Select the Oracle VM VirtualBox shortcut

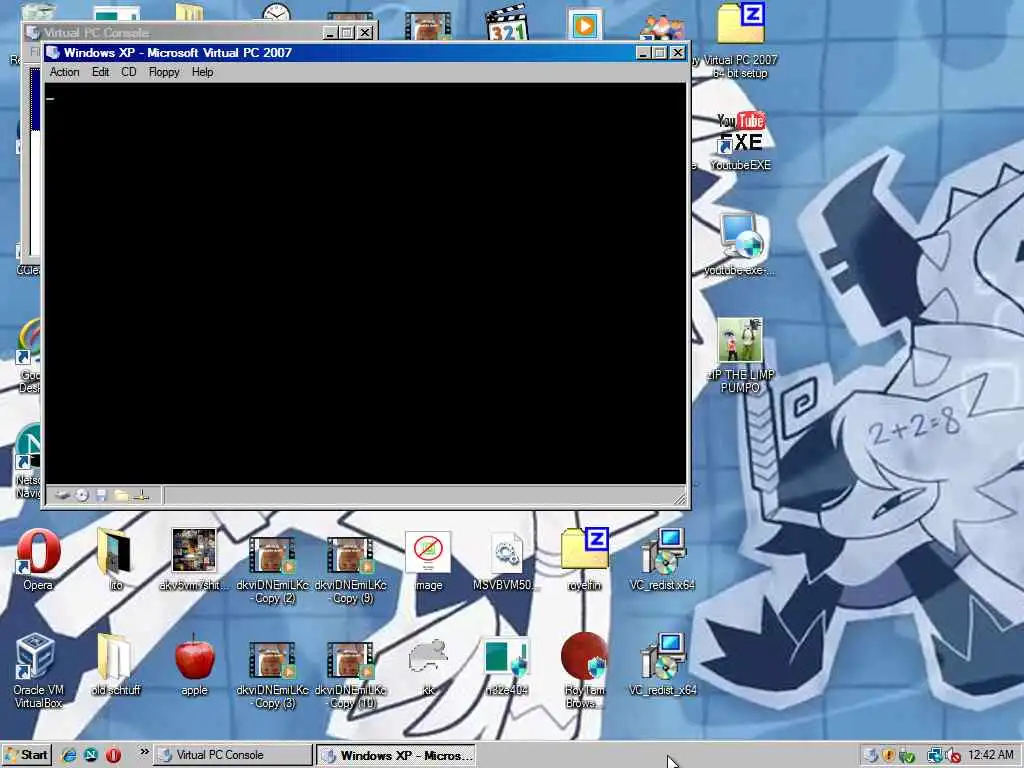(38, 671)
